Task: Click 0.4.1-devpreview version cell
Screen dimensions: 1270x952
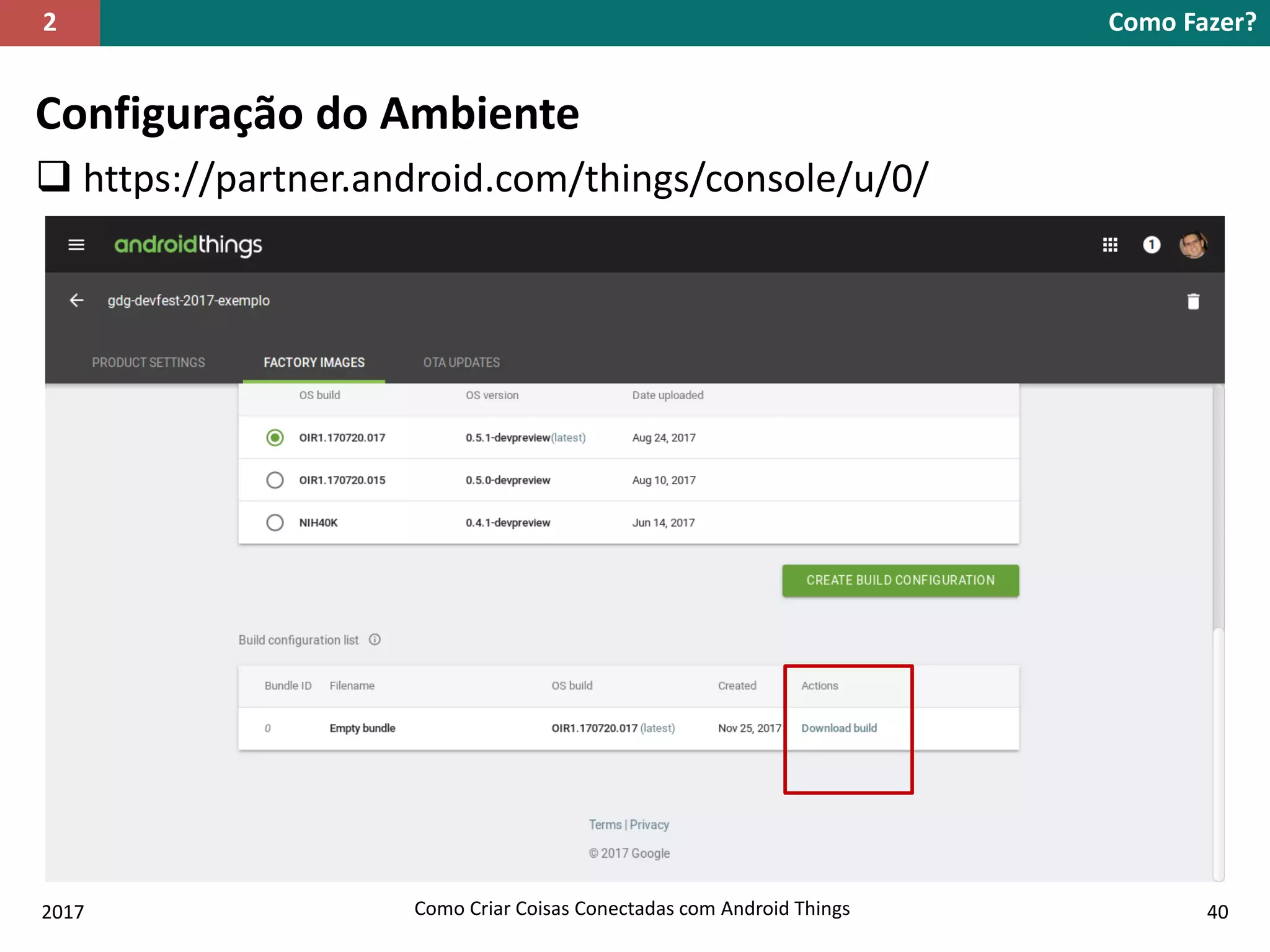Action: (x=508, y=522)
